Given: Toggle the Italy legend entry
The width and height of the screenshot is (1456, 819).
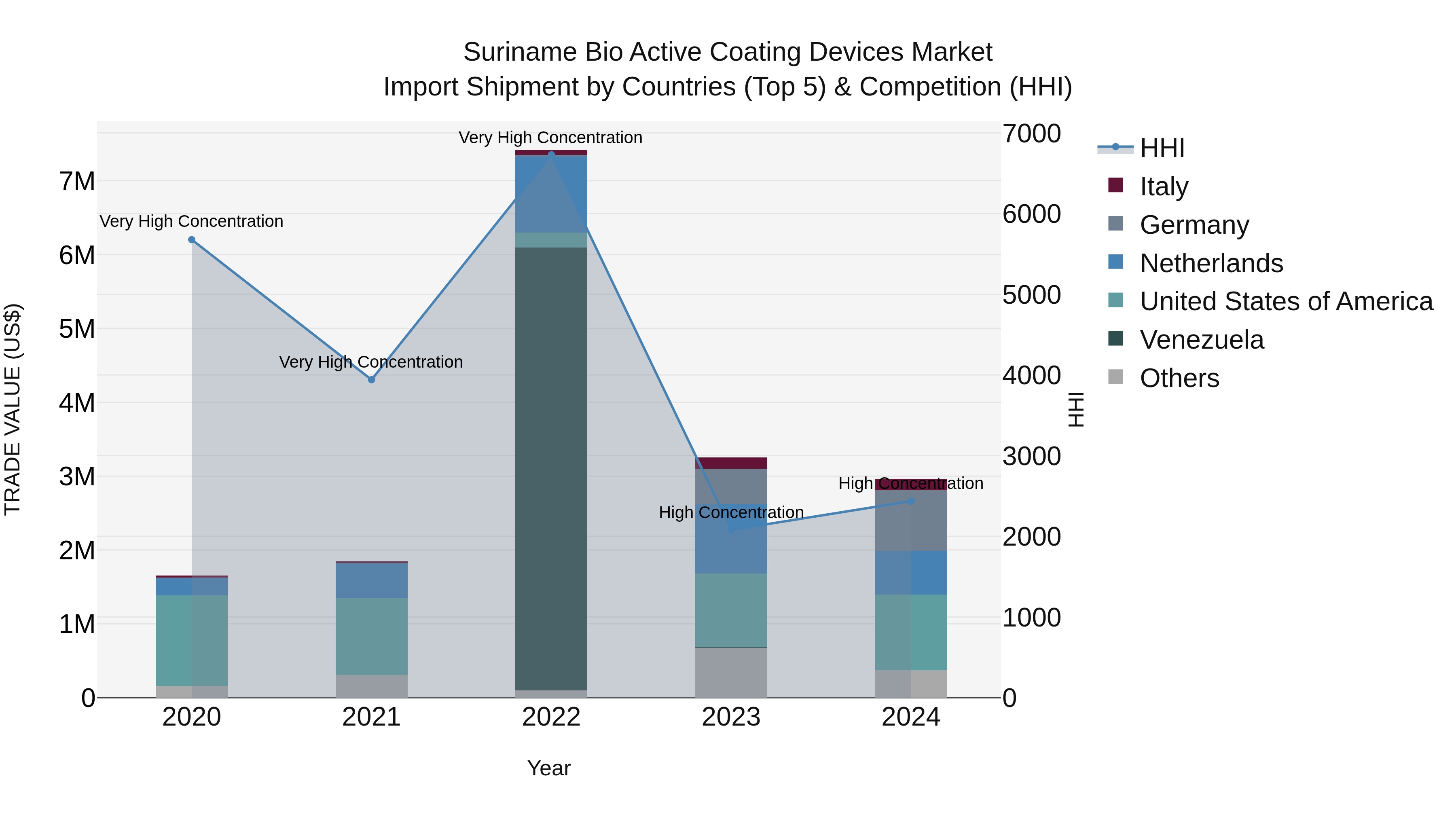Looking at the screenshot, I should [1148, 186].
